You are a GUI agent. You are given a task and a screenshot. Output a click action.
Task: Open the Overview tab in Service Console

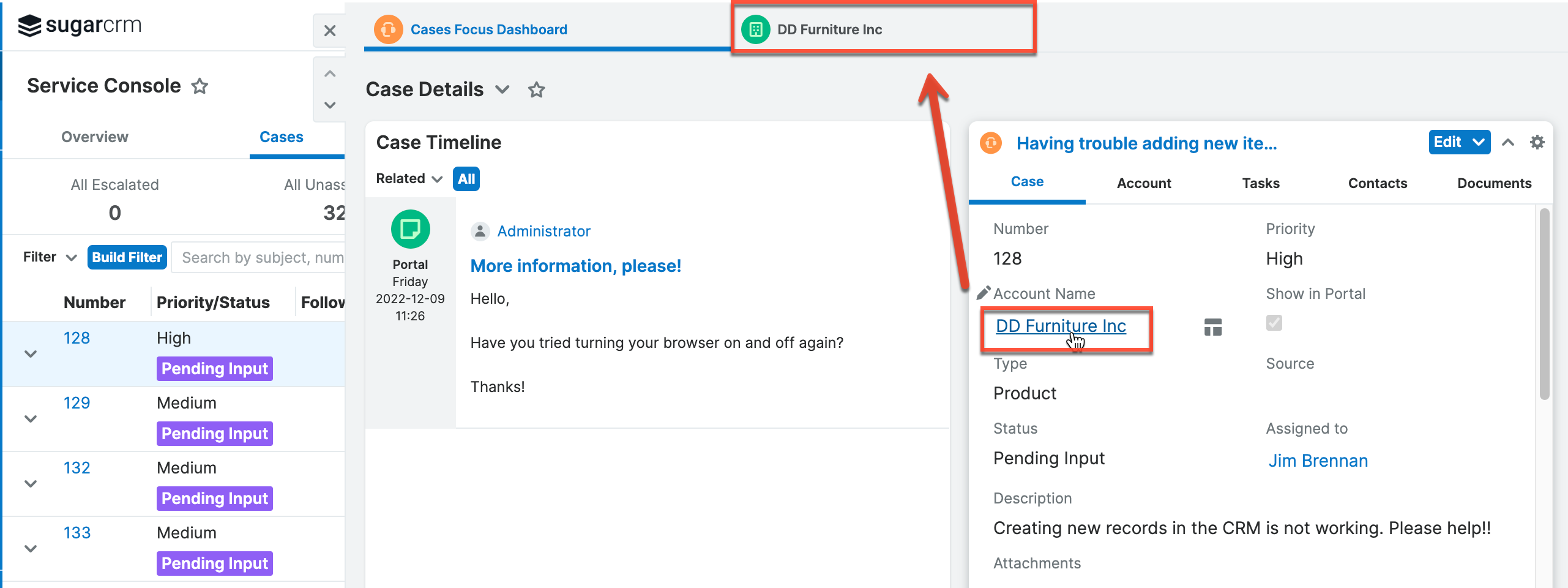coord(95,137)
